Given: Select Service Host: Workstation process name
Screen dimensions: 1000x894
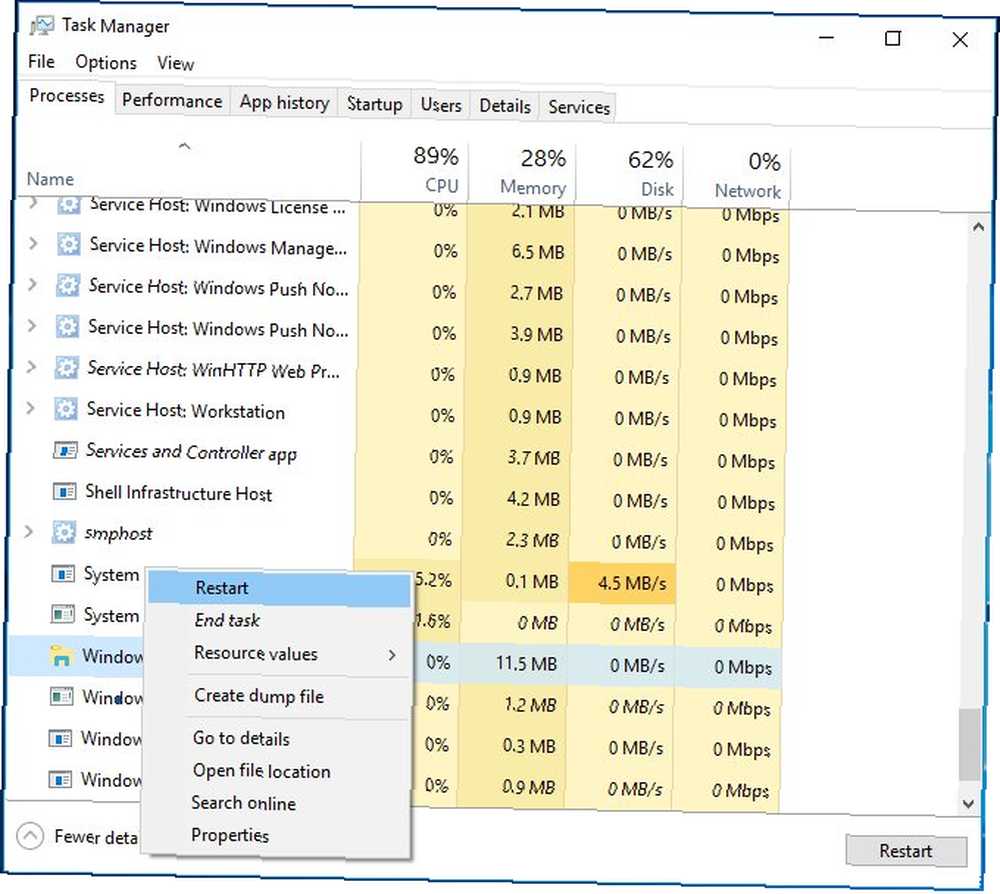Looking at the screenshot, I should click(x=186, y=411).
